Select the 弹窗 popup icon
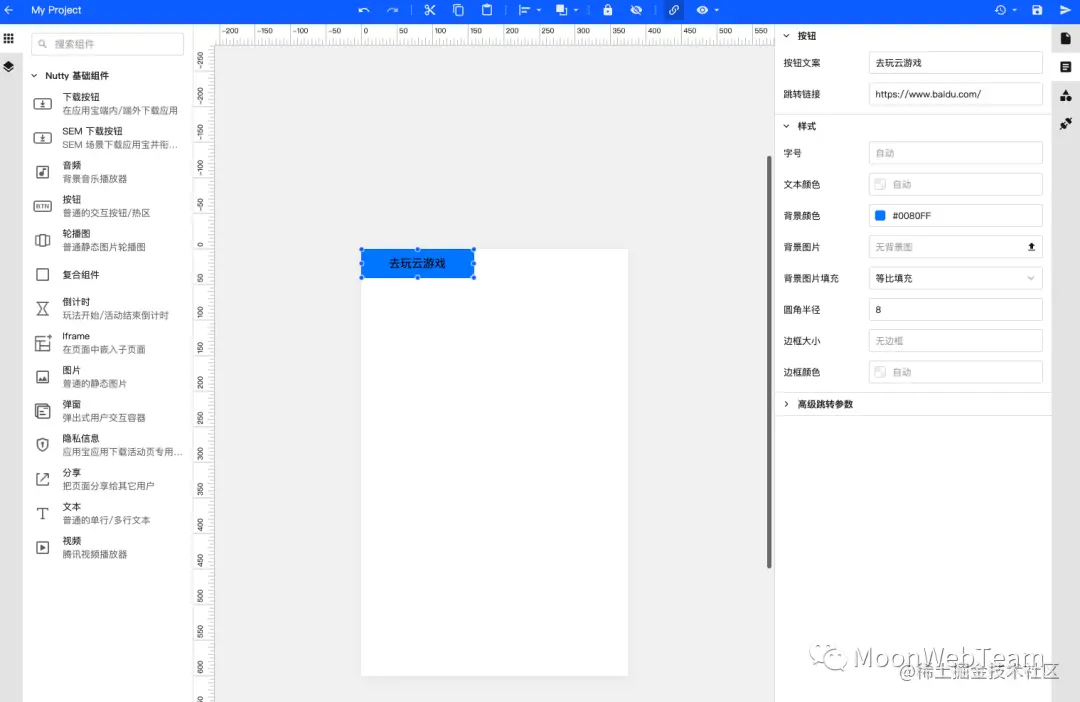This screenshot has height=702, width=1080. [x=43, y=411]
